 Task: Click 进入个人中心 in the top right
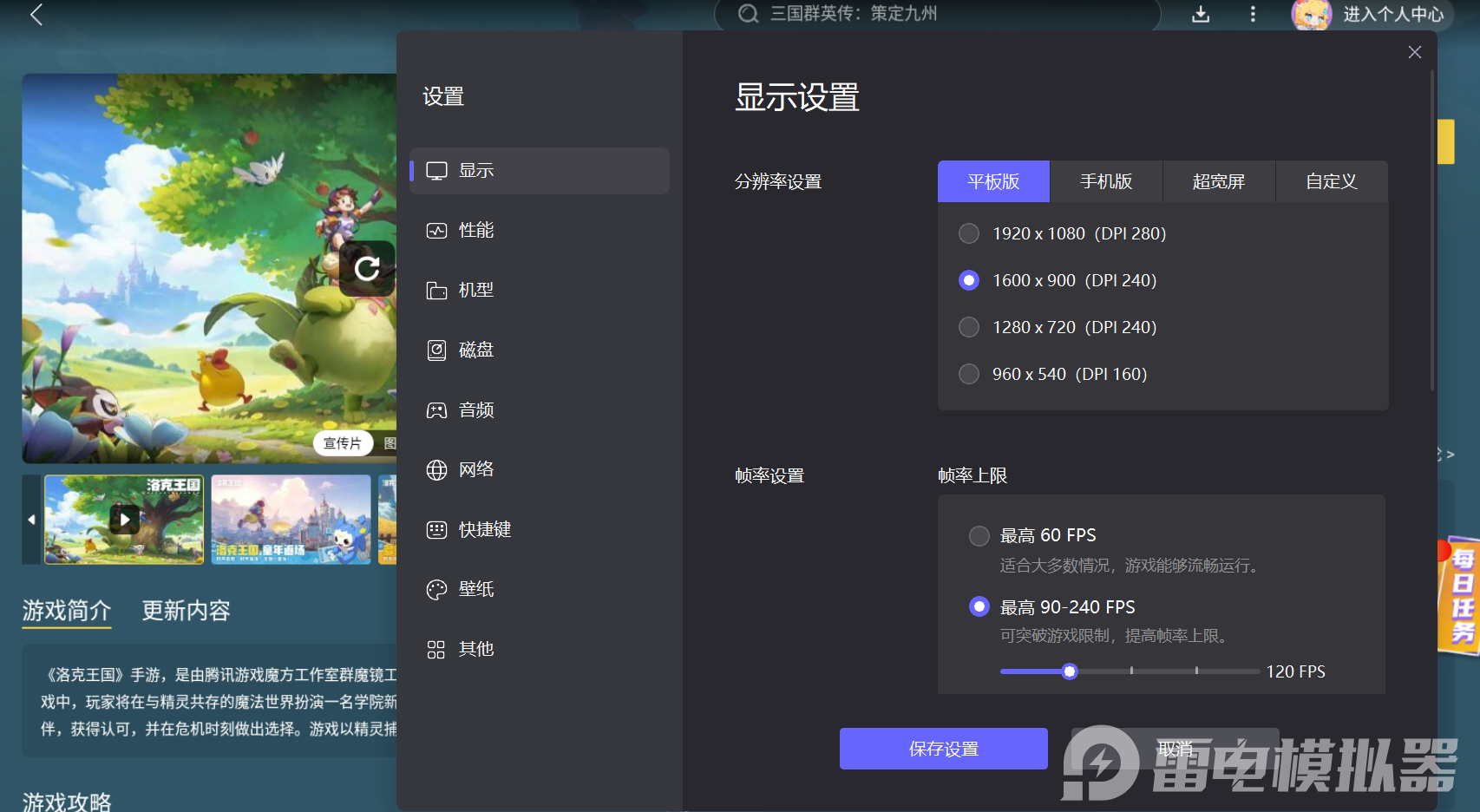point(1385,14)
